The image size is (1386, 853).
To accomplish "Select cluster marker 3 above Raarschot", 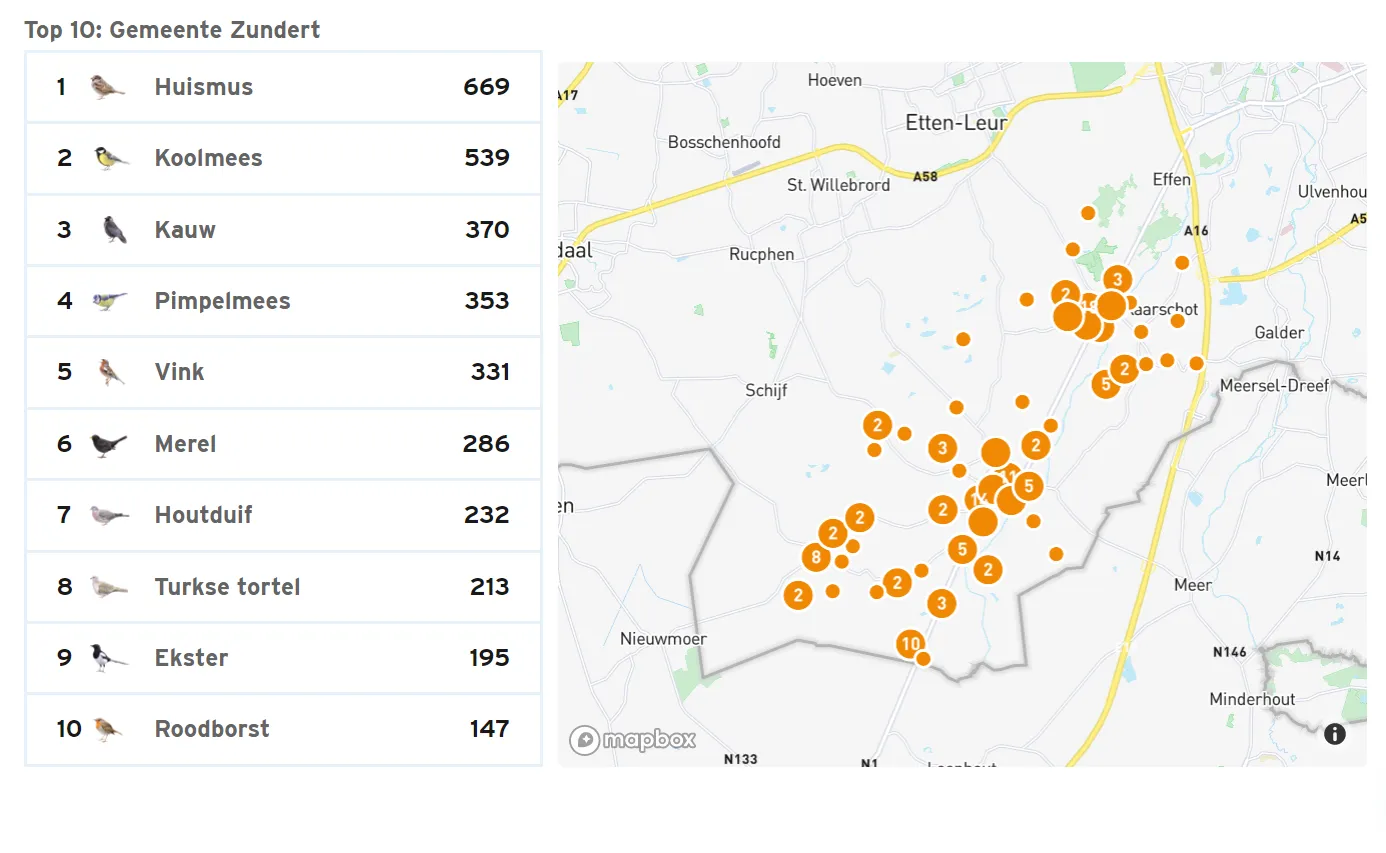I will coord(1117,279).
